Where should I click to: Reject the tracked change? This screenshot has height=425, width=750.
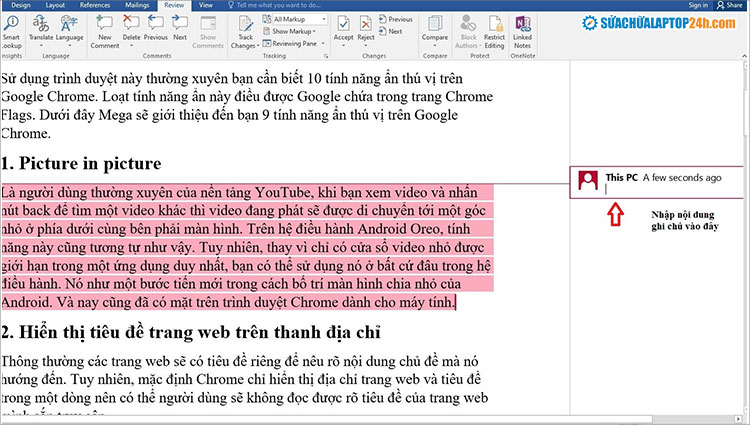pos(366,28)
